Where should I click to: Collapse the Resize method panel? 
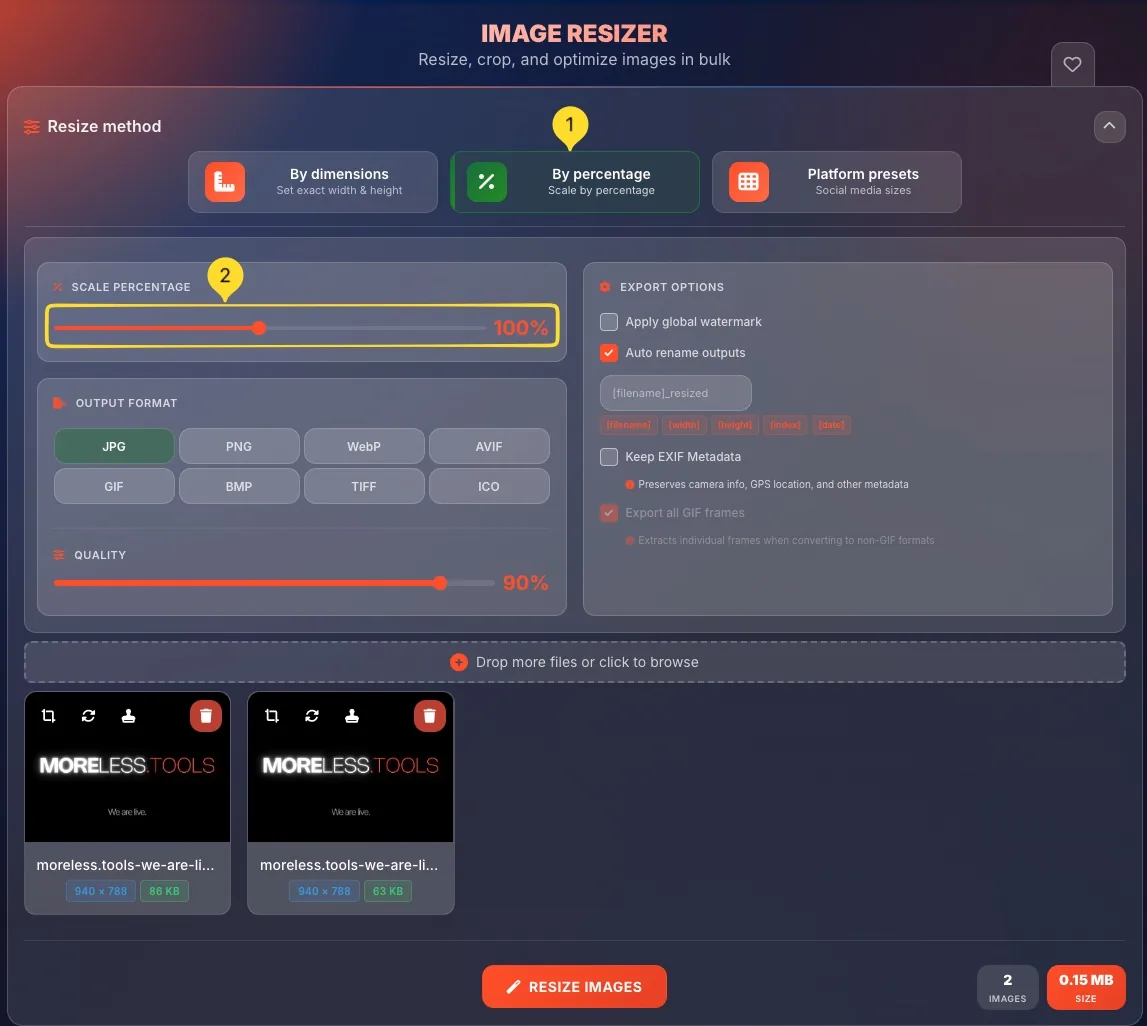pos(1109,127)
